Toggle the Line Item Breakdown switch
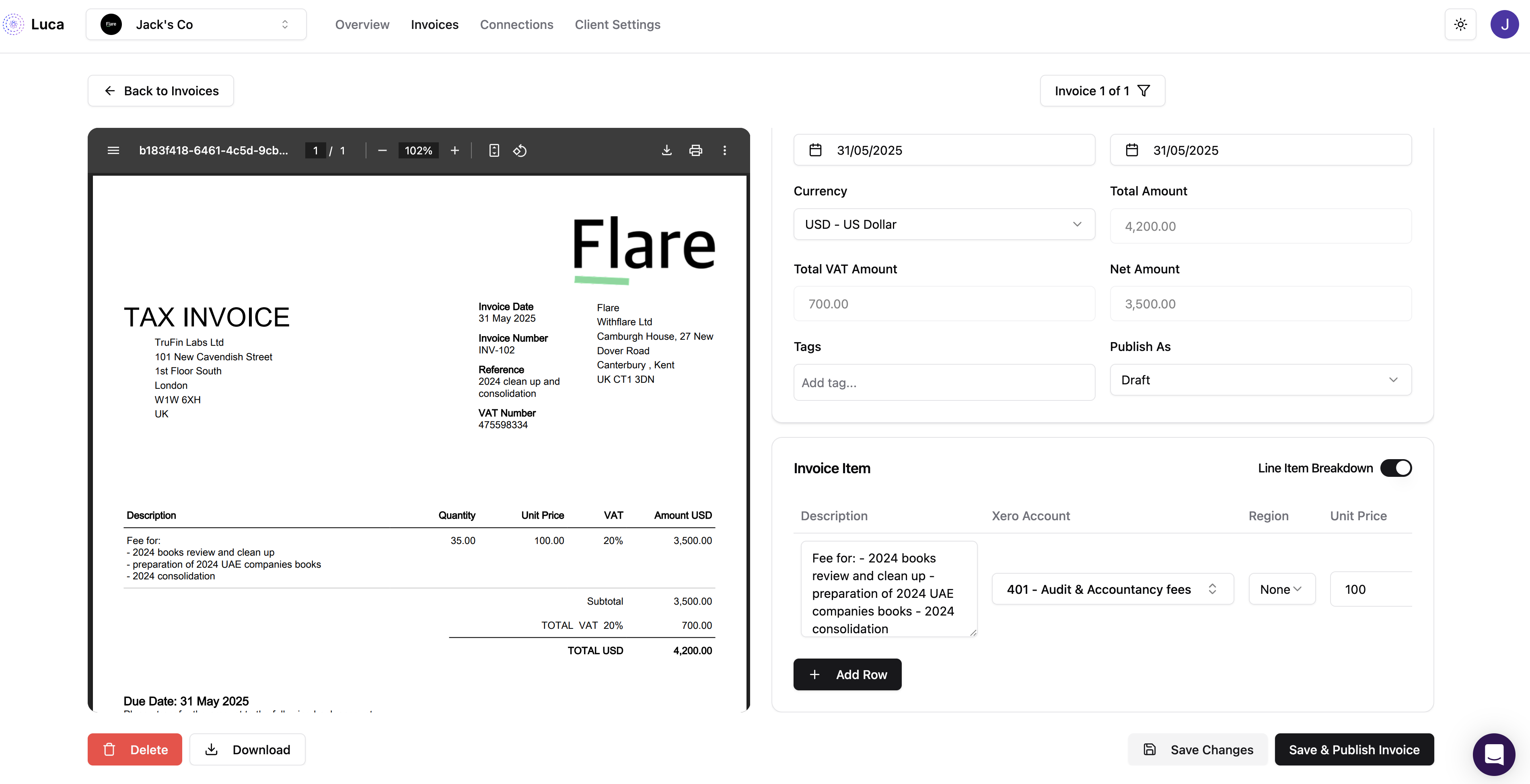The width and height of the screenshot is (1530, 784). (1395, 468)
